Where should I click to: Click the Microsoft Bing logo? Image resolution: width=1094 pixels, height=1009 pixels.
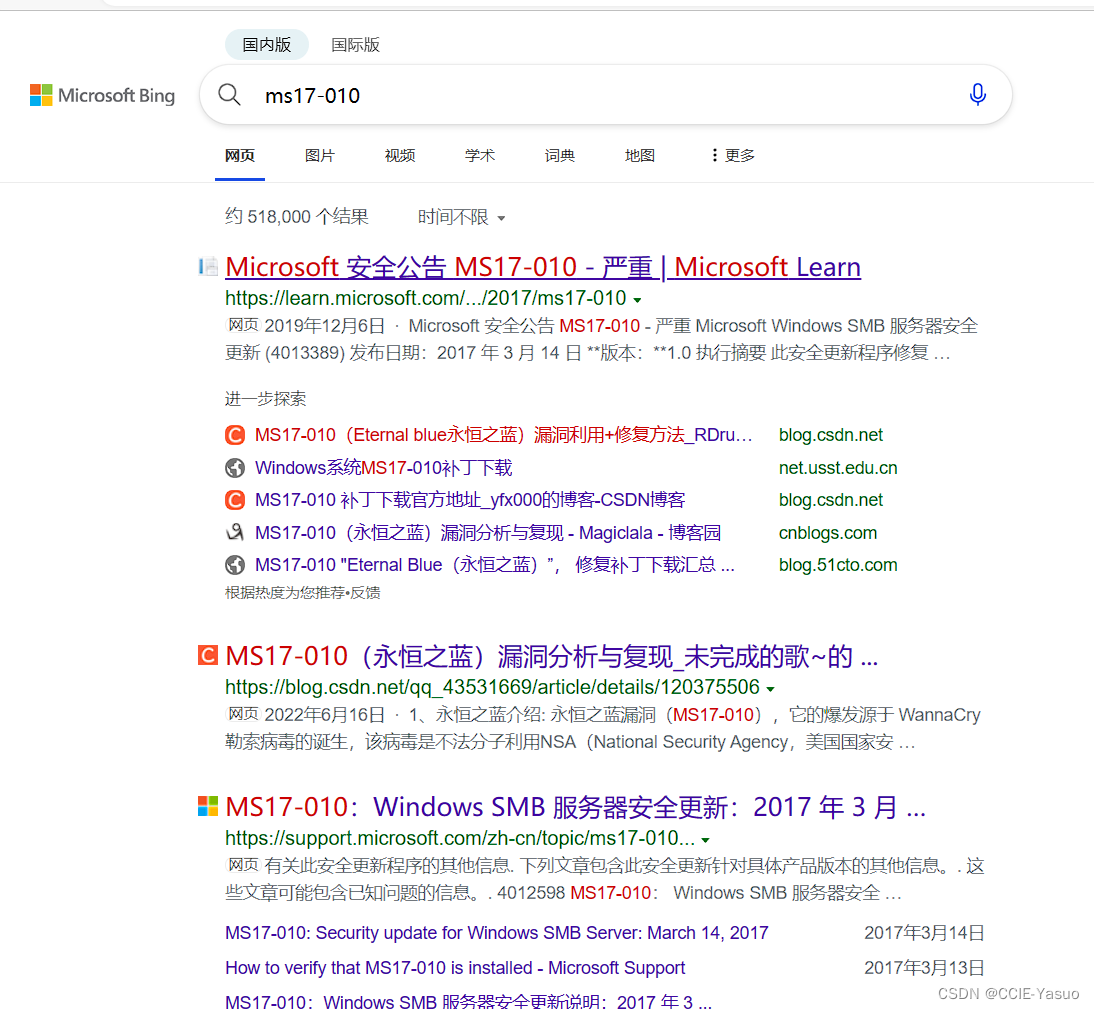[103, 95]
